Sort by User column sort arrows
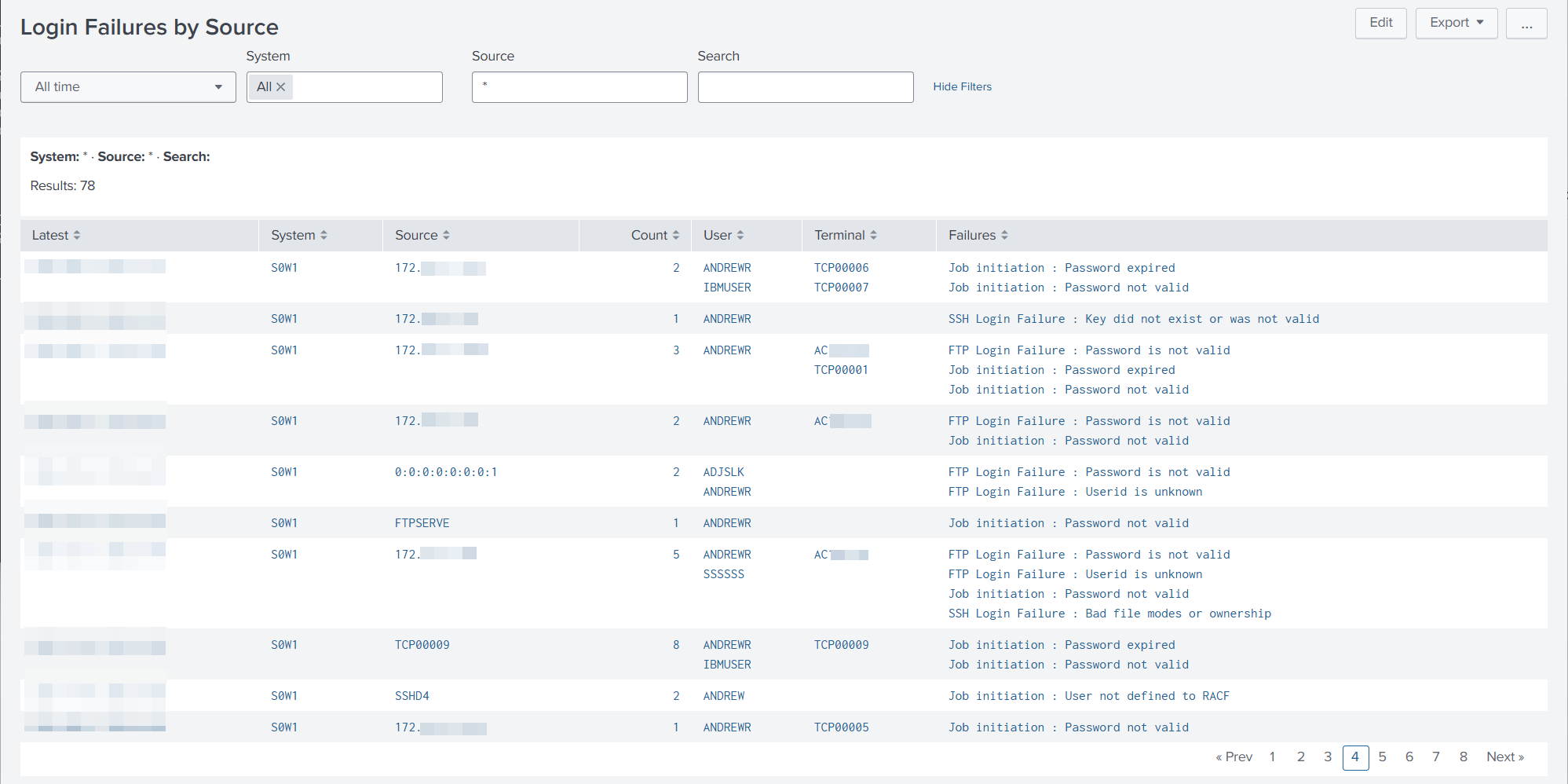This screenshot has height=784, width=1568. (x=740, y=236)
